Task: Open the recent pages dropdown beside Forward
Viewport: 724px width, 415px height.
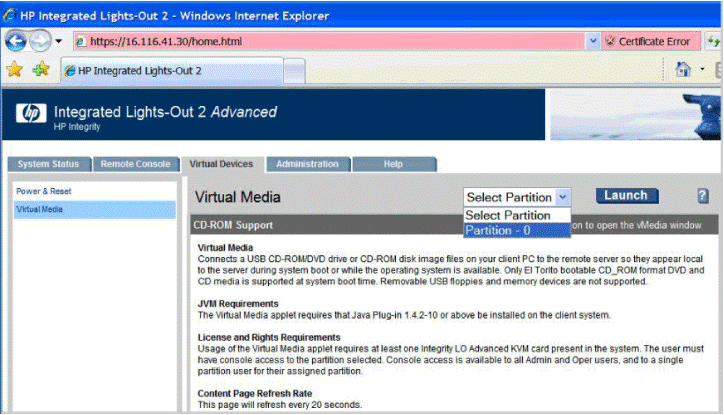Action: tap(59, 42)
